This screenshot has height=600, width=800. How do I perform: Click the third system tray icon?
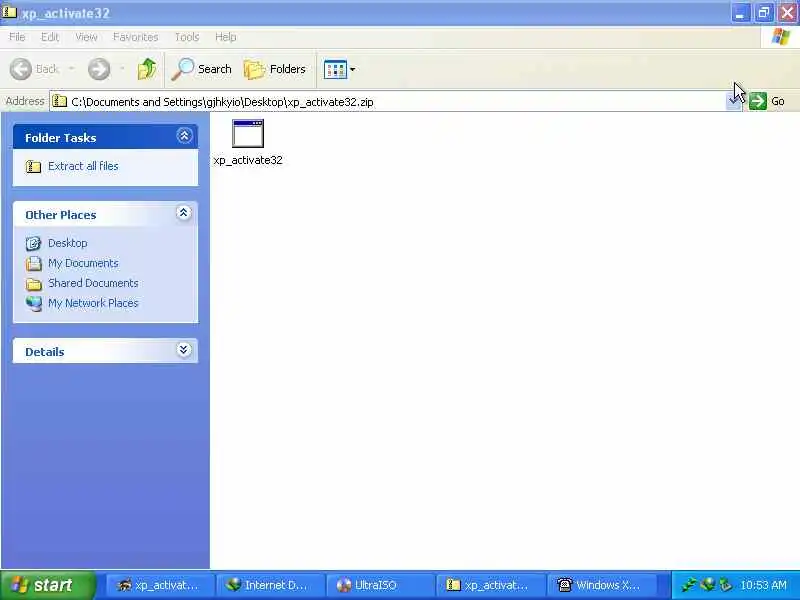tap(725, 585)
